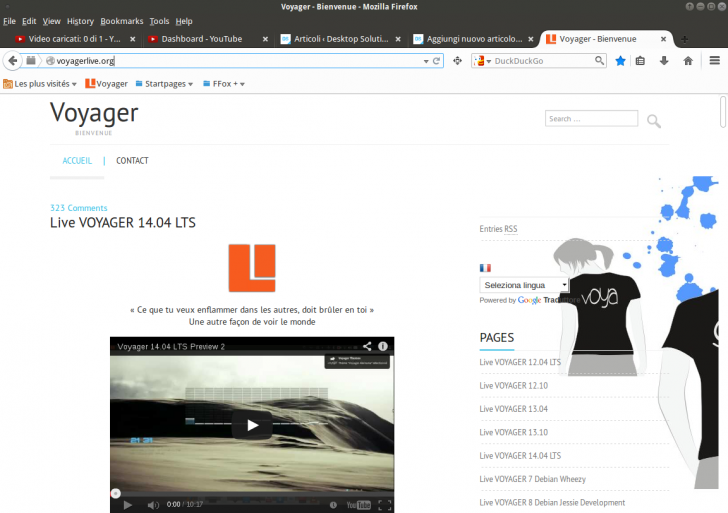Open the Seleziona lingua dropdown
Image resolution: width=728 pixels, height=513 pixels.
click(524, 285)
